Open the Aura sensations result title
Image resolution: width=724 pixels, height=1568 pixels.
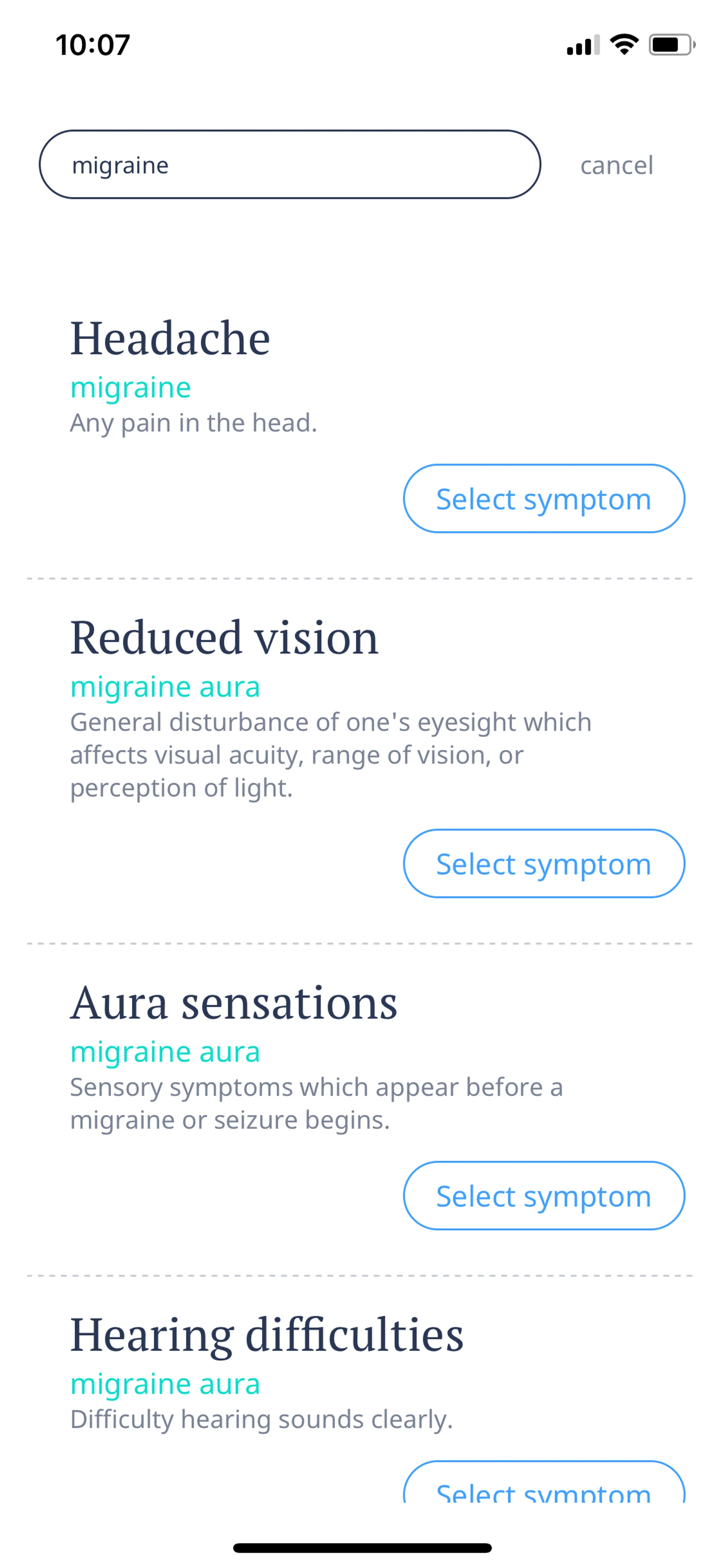tap(234, 1003)
